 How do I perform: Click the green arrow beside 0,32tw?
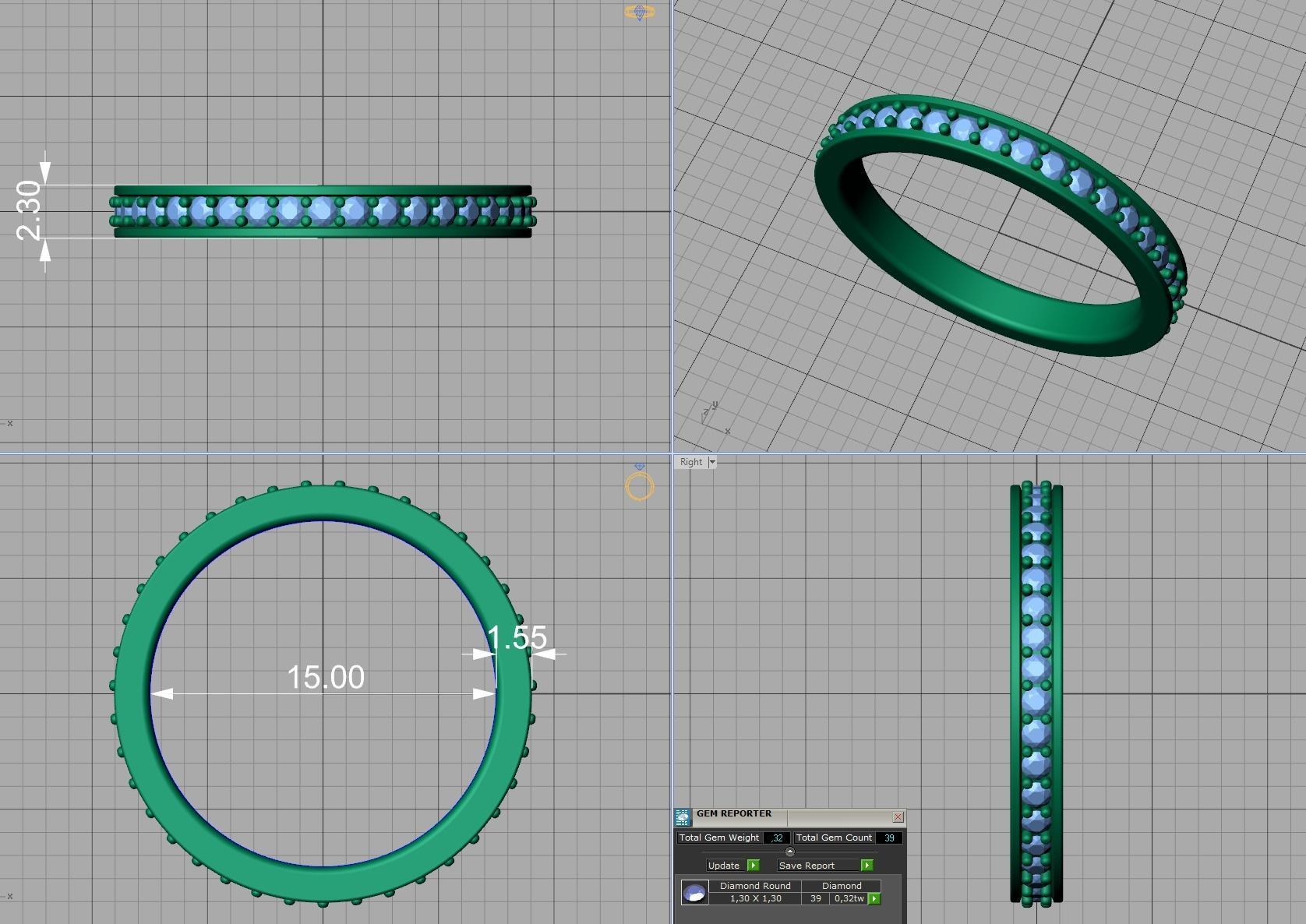(x=874, y=898)
